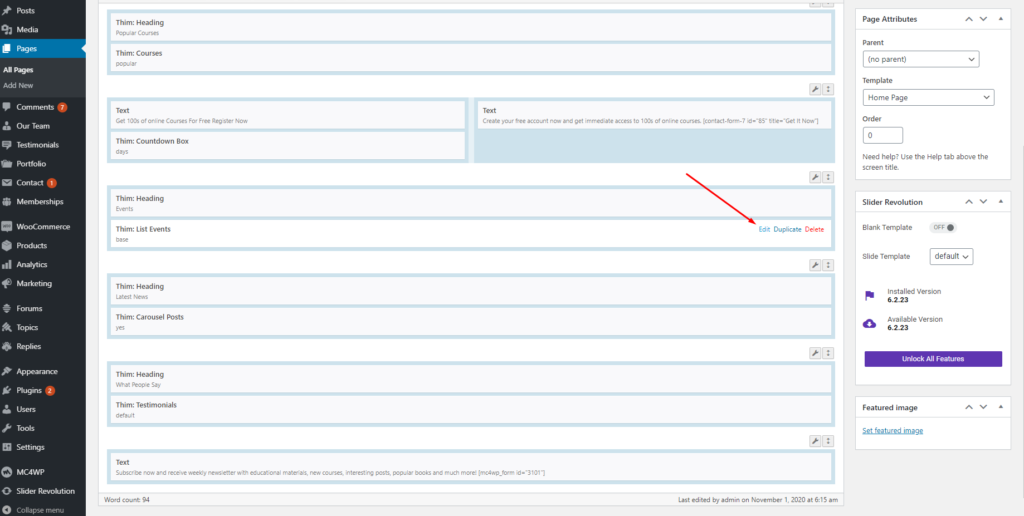1024x516 pixels.
Task: Click move handle above Countdown Box row
Action: coord(828,89)
